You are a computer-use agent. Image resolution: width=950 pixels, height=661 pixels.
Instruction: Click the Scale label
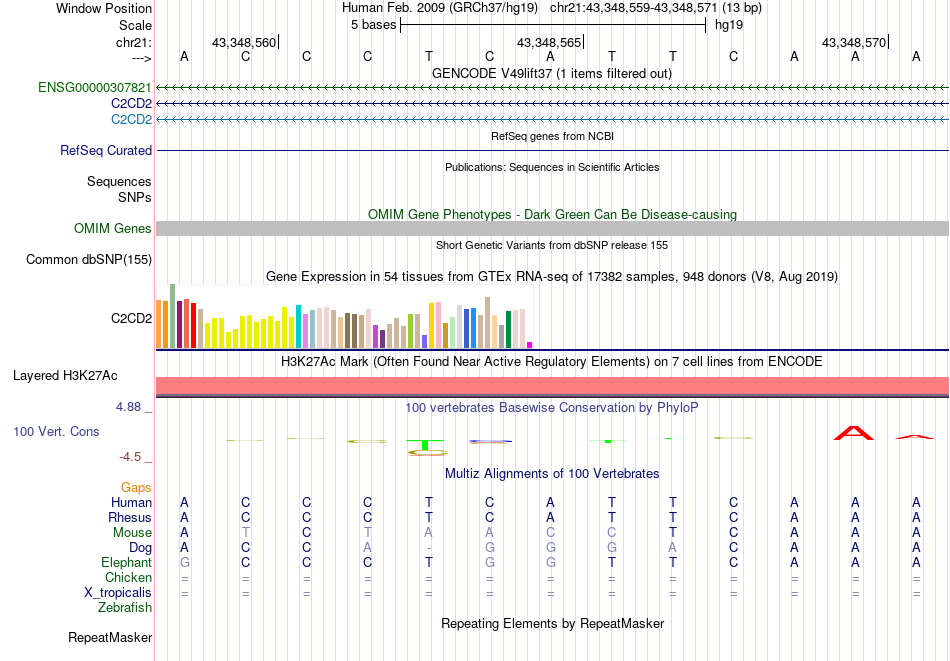(136, 25)
